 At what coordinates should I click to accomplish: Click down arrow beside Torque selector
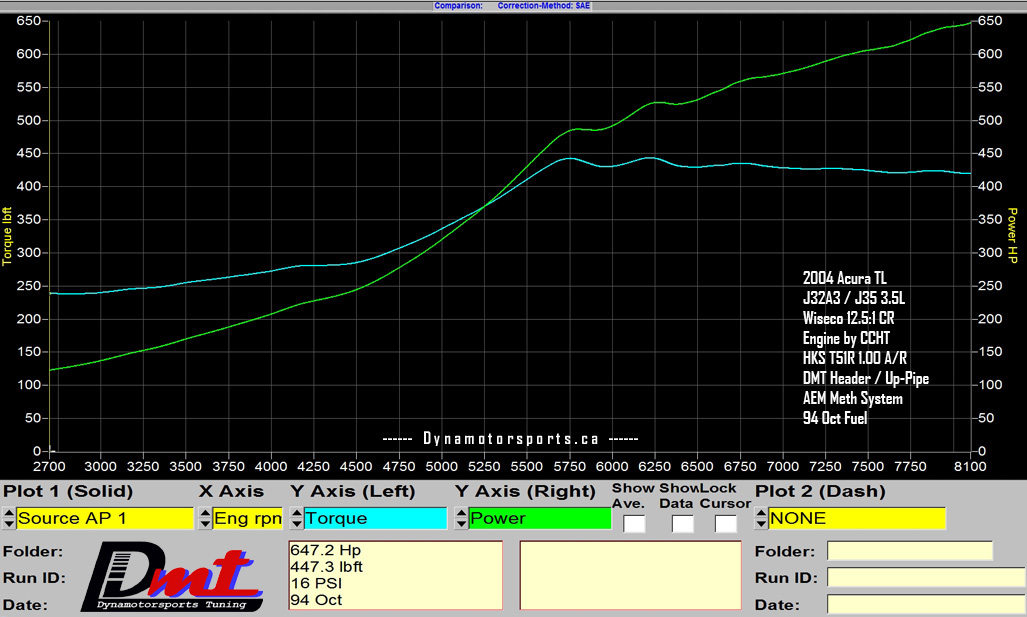click(297, 524)
